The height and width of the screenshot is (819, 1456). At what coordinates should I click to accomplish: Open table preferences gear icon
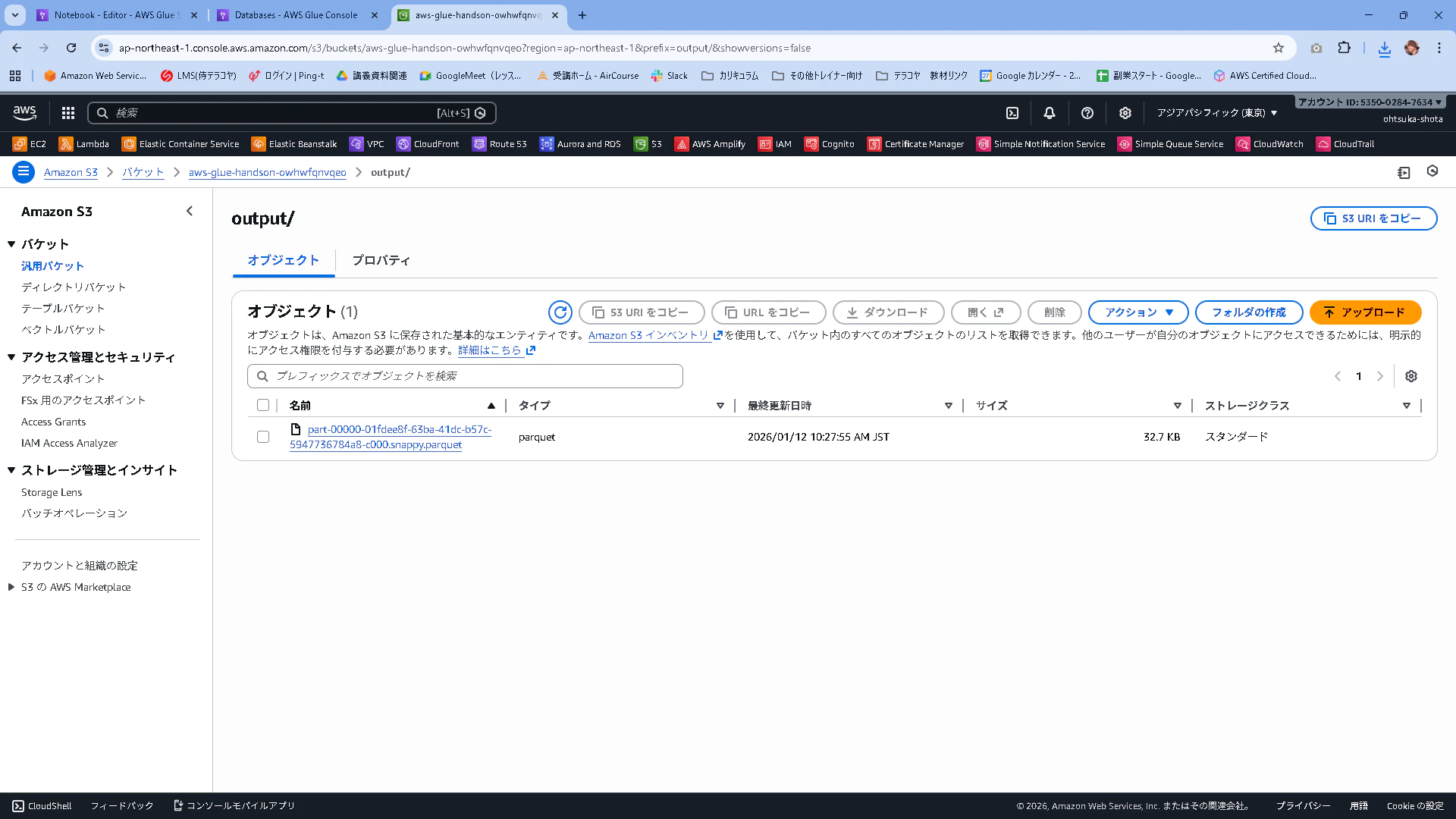1411,376
